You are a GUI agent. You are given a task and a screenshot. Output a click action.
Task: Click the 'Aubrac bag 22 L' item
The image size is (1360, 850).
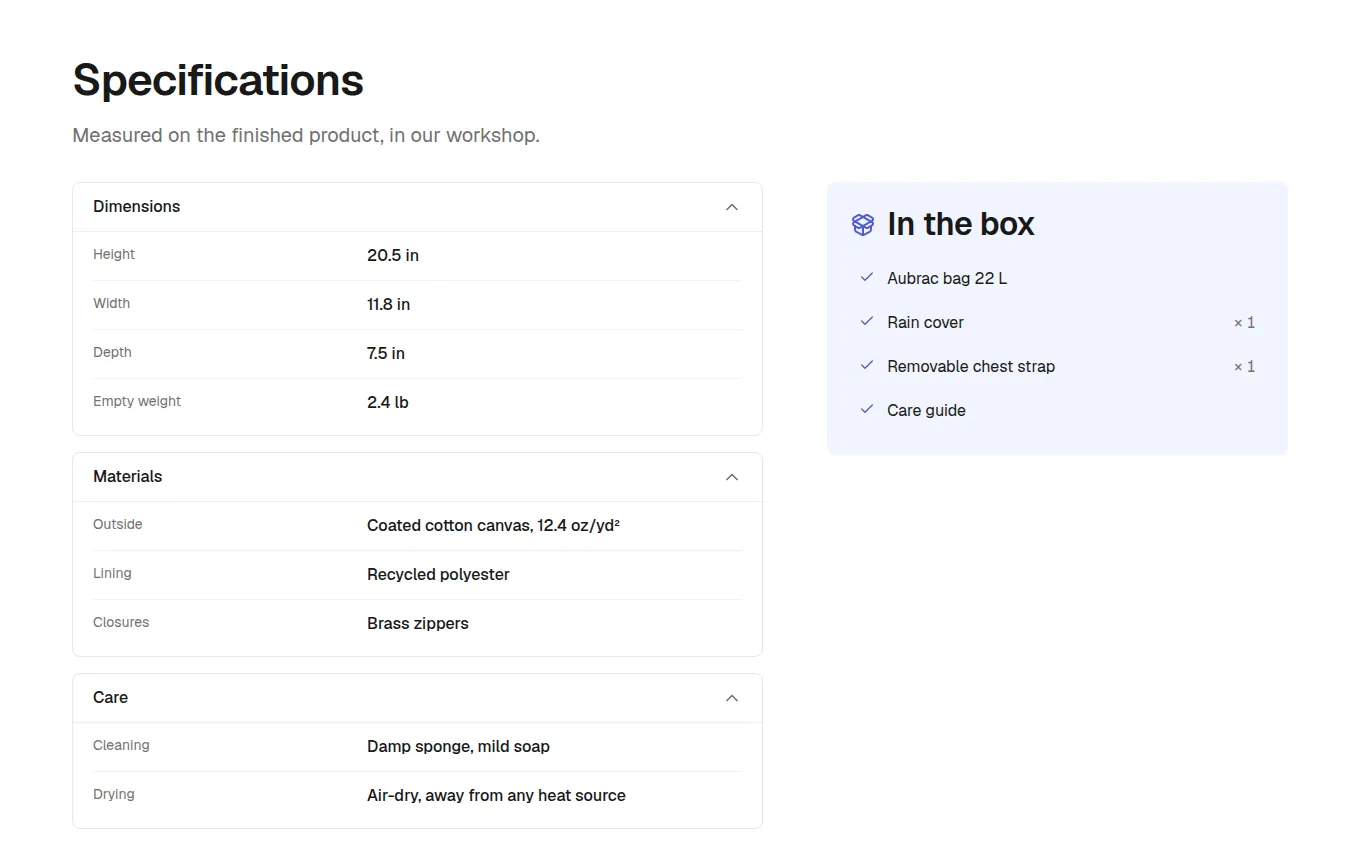(947, 278)
